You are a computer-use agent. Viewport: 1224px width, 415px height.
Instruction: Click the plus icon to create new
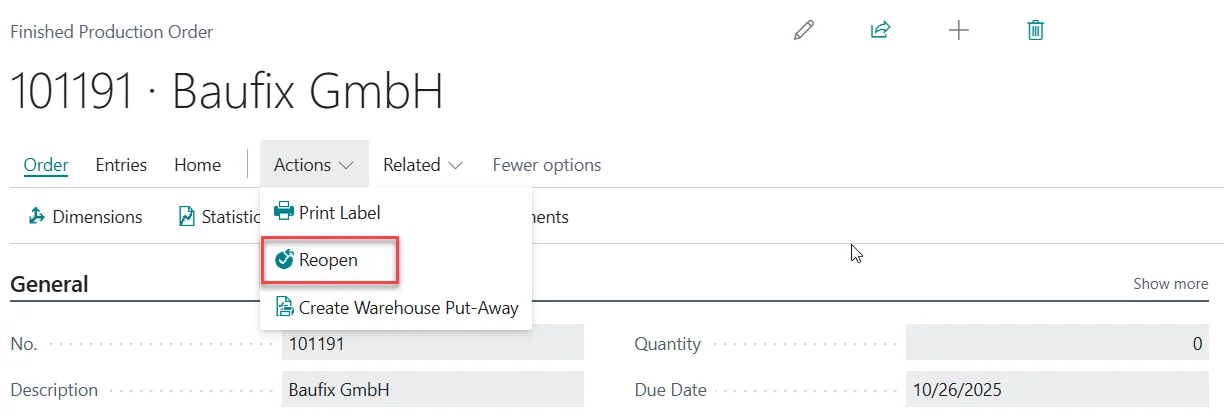958,31
